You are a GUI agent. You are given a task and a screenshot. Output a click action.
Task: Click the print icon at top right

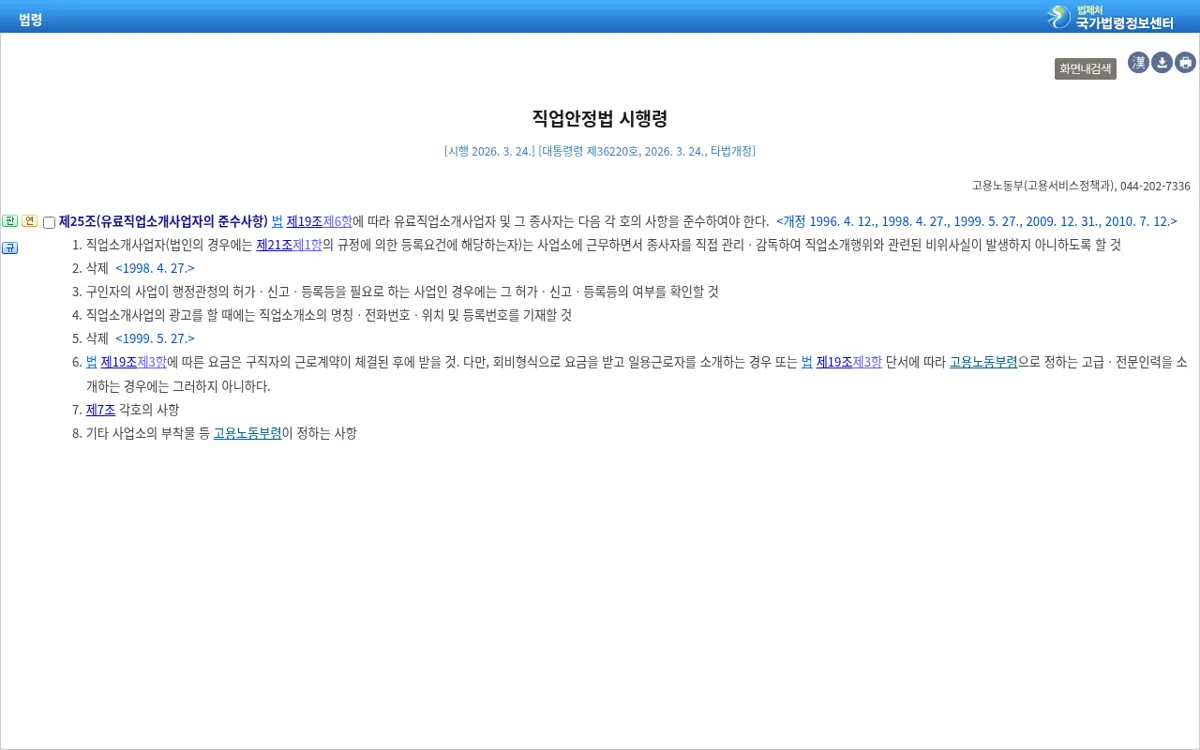[x=1185, y=63]
